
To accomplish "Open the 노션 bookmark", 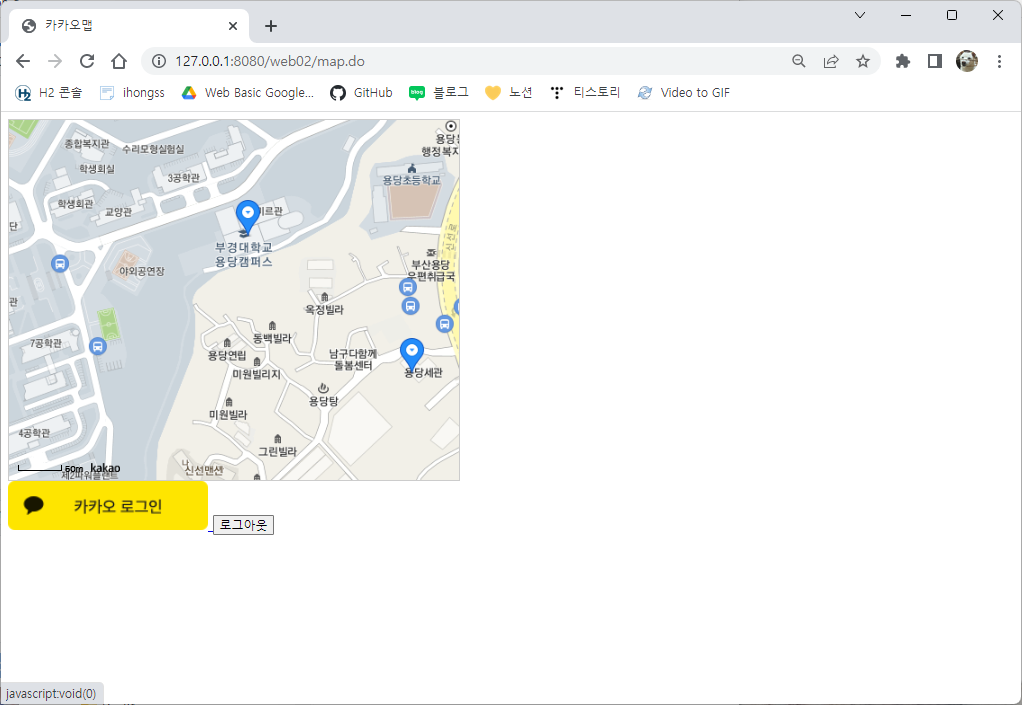I will point(509,93).
